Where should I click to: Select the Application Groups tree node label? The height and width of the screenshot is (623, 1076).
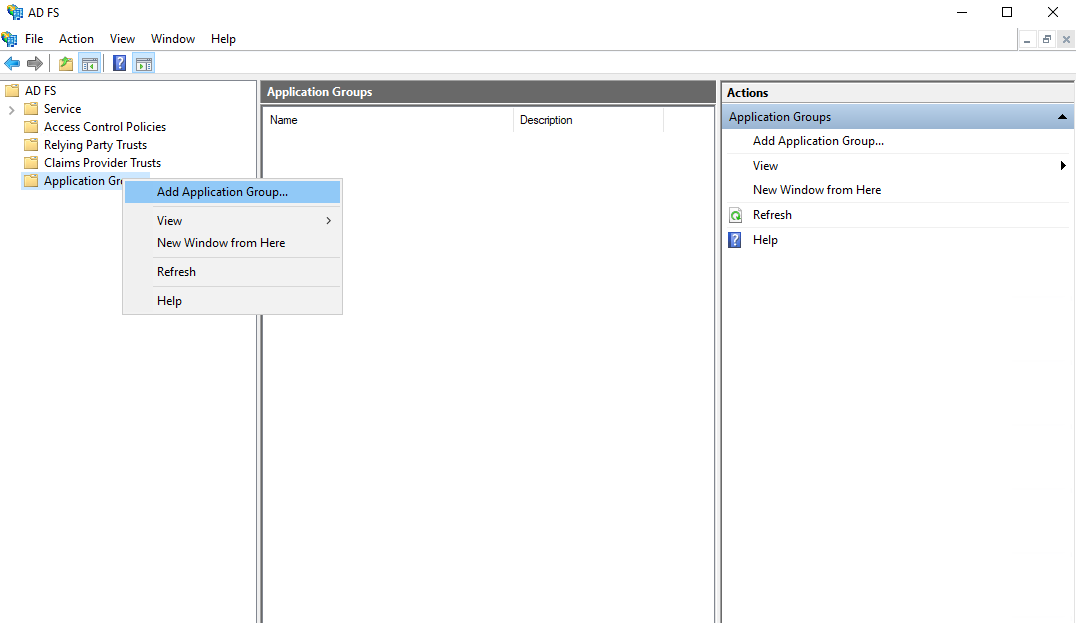click(83, 180)
